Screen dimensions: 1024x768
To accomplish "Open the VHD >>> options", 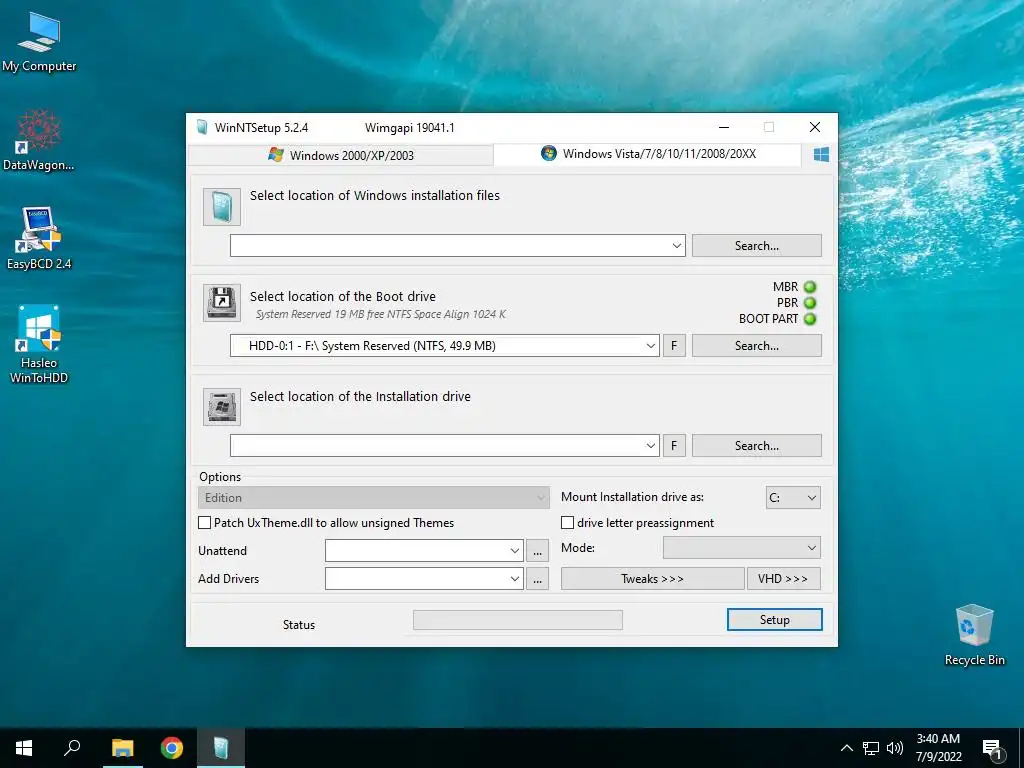I will [x=784, y=579].
